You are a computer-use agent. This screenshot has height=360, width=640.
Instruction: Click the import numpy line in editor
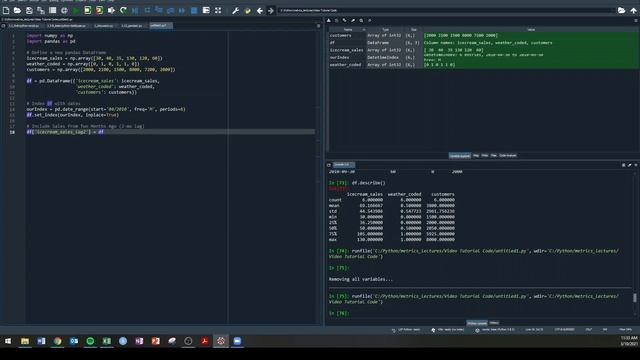click(50, 36)
